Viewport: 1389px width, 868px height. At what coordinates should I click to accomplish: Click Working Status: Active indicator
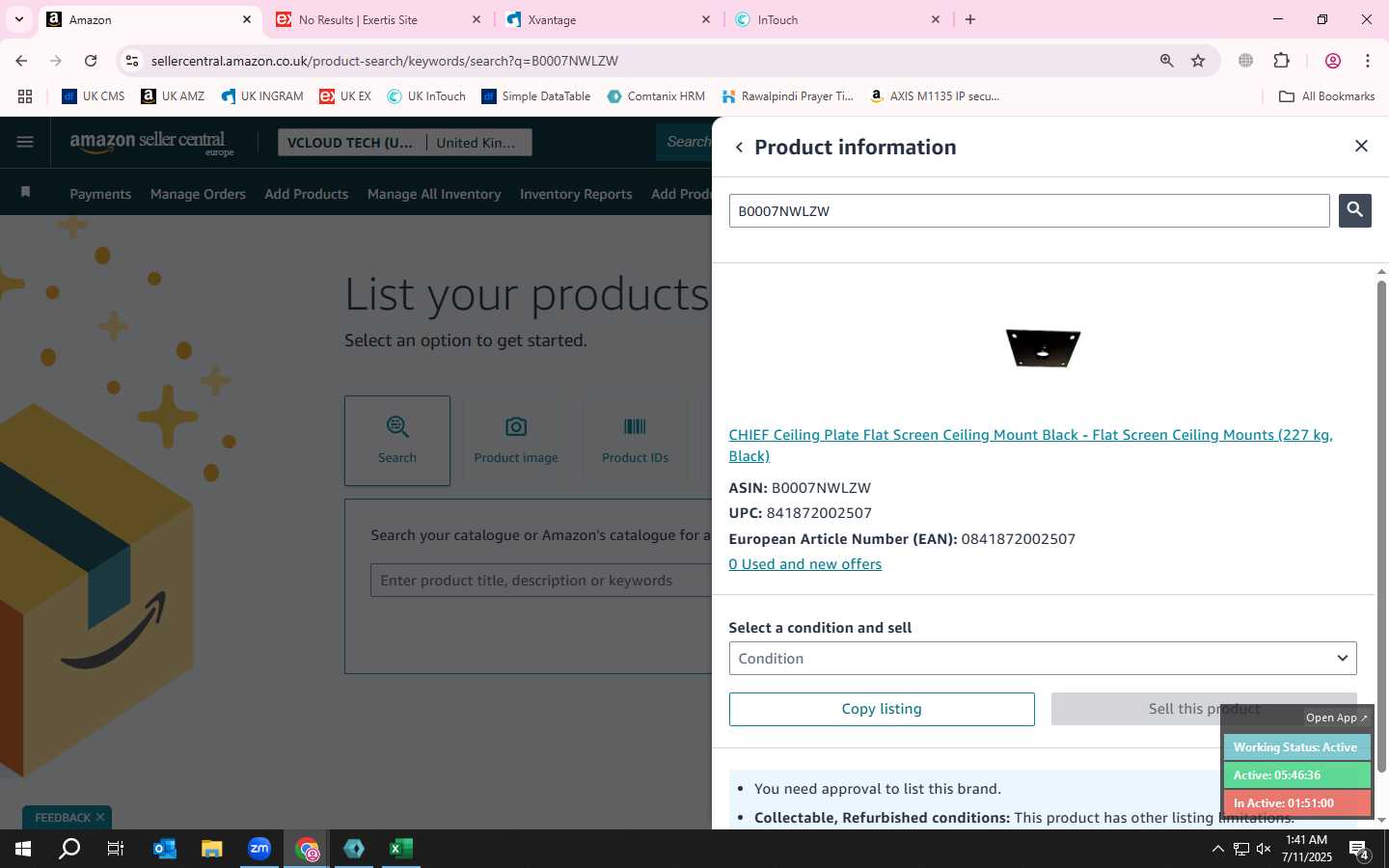coord(1295,747)
